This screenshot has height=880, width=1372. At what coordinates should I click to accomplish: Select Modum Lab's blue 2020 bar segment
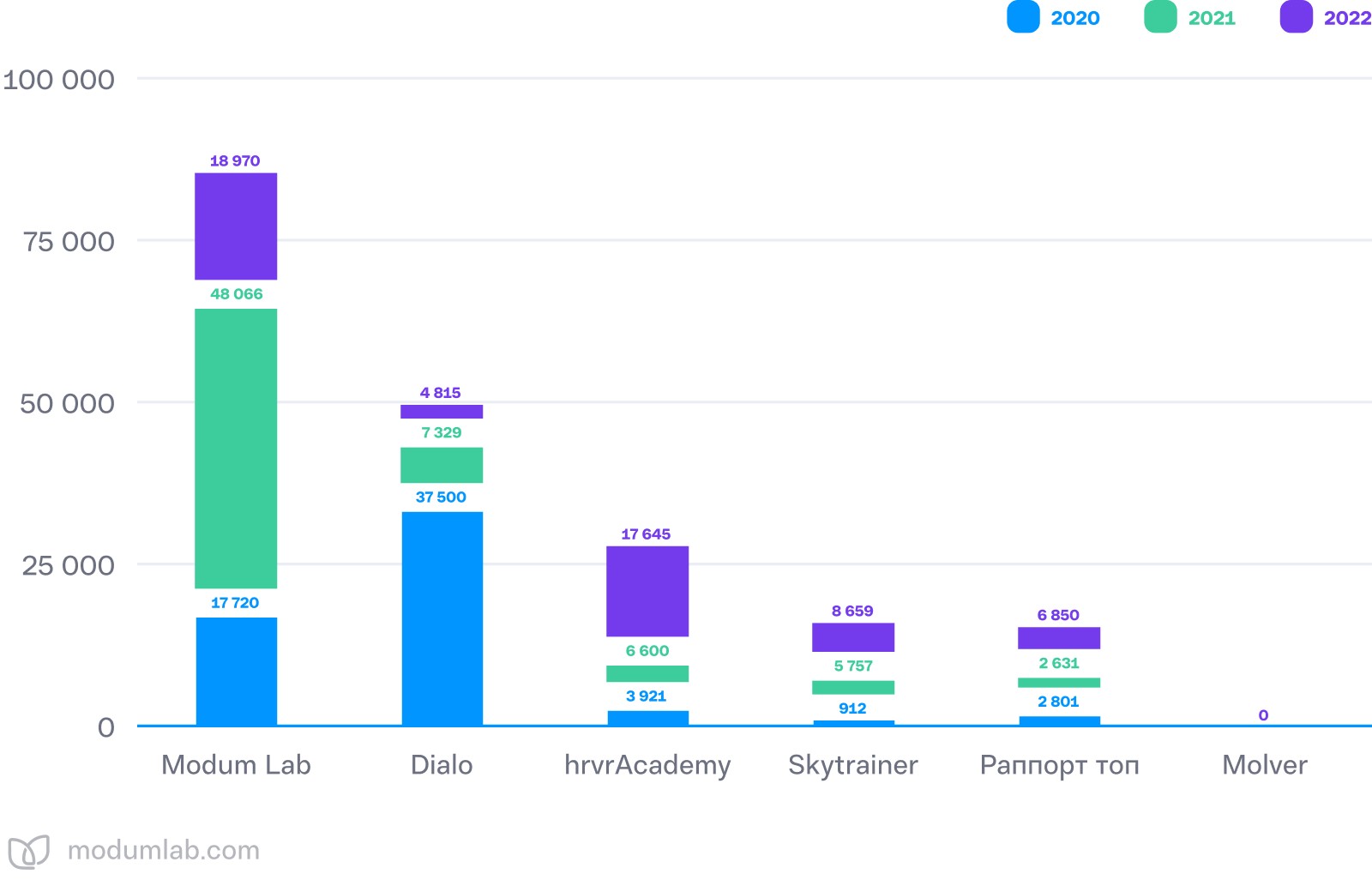(x=236, y=672)
